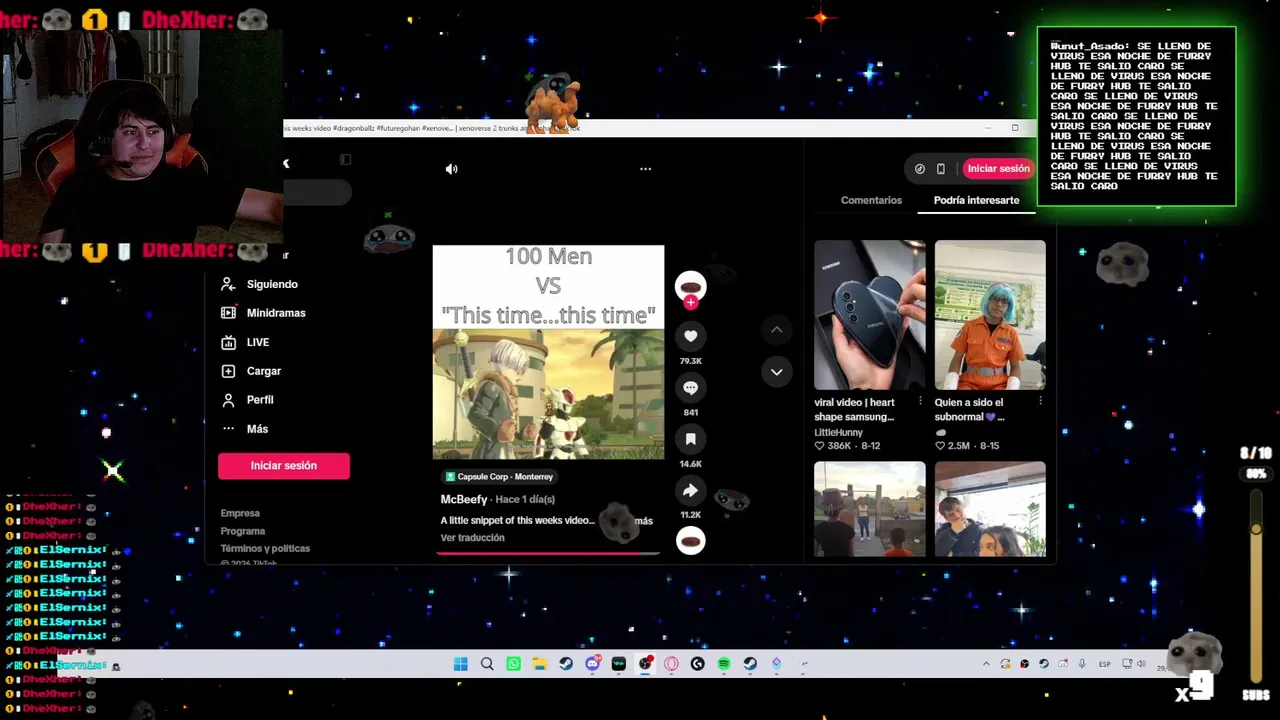This screenshot has width=1280, height=720.
Task: Open heart shape samsung video thumbnail
Action: pyautogui.click(x=869, y=315)
